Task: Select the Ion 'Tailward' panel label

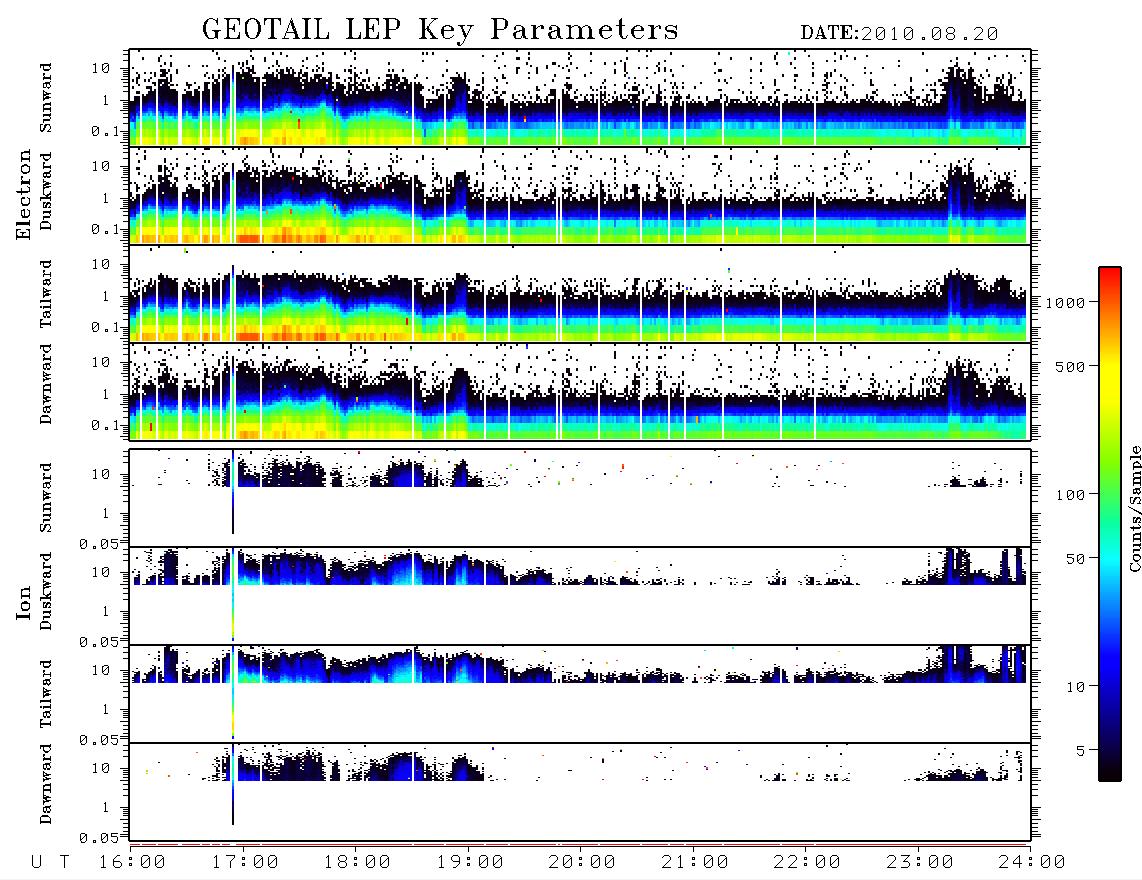Action: pyautogui.click(x=46, y=694)
